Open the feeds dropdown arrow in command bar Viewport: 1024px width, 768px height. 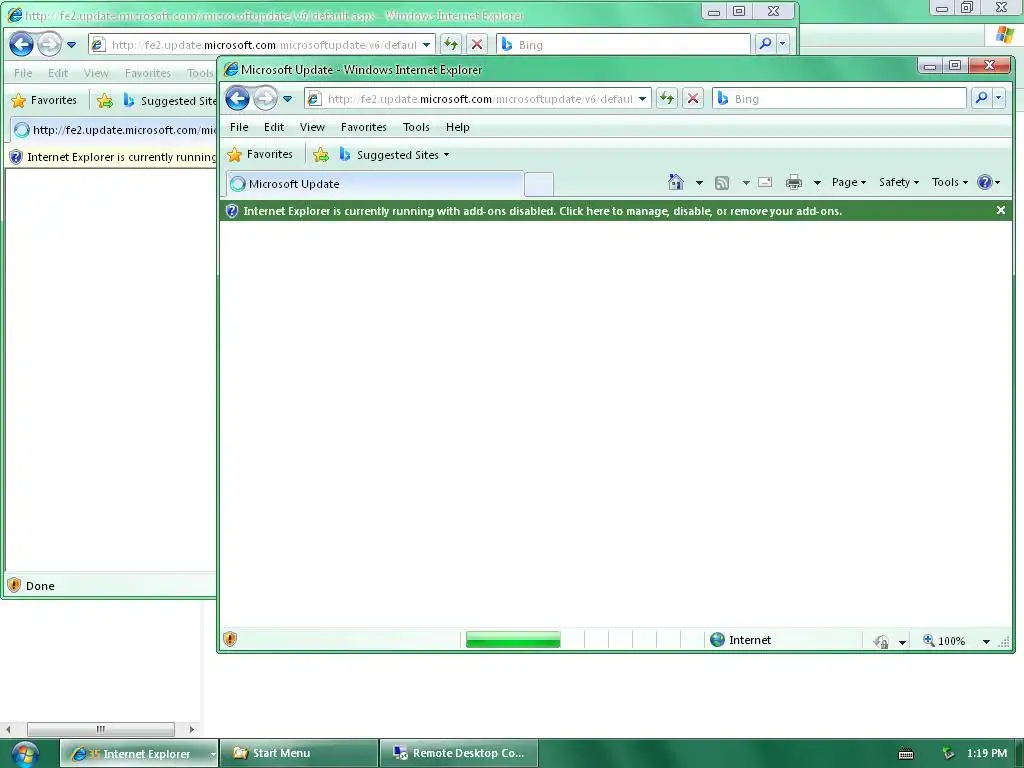pos(746,183)
